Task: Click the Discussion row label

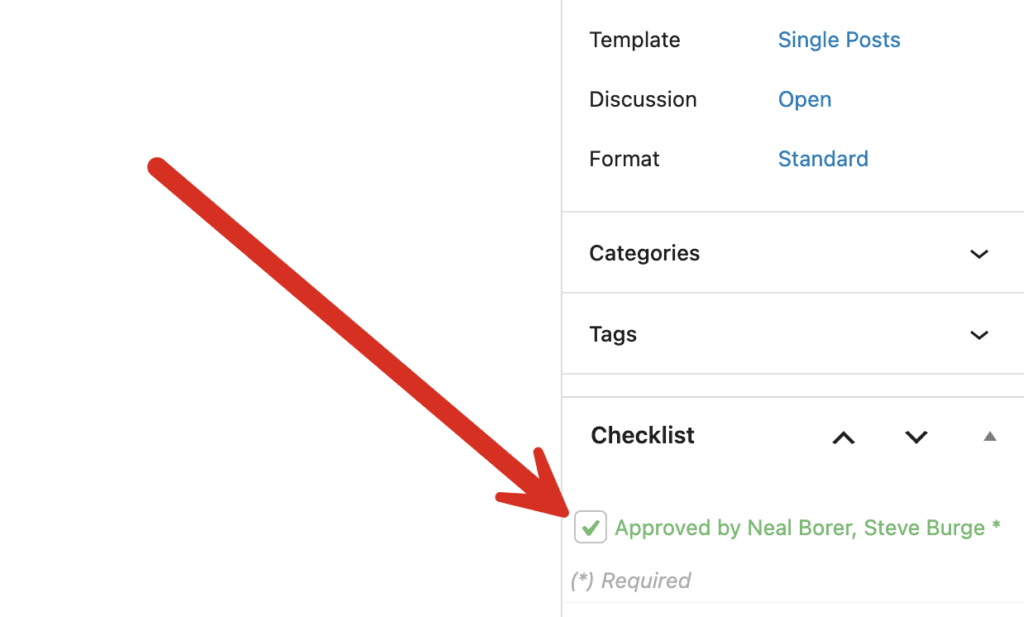Action: (642, 100)
